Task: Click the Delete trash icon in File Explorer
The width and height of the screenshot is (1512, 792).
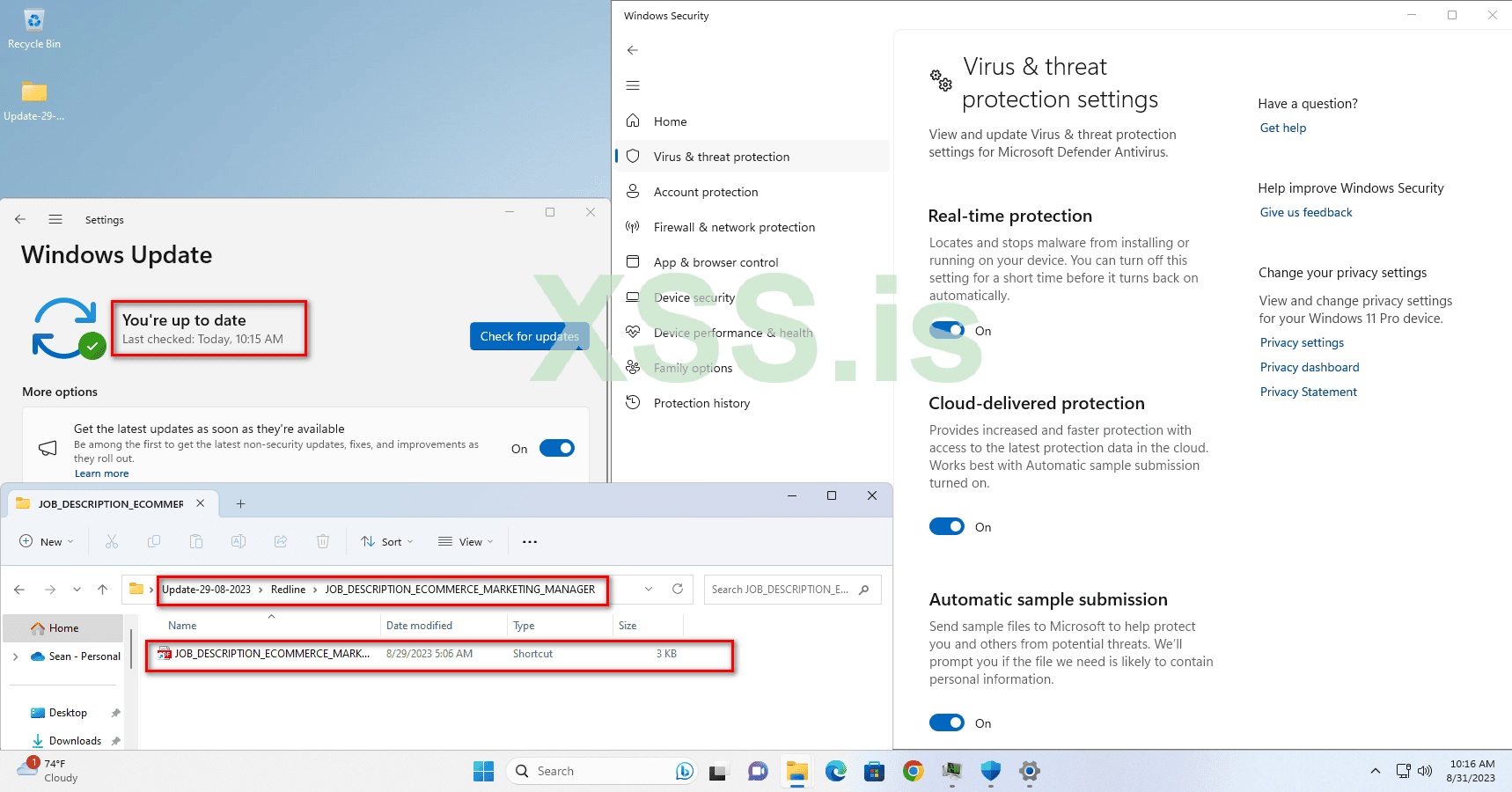Action: pyautogui.click(x=323, y=541)
